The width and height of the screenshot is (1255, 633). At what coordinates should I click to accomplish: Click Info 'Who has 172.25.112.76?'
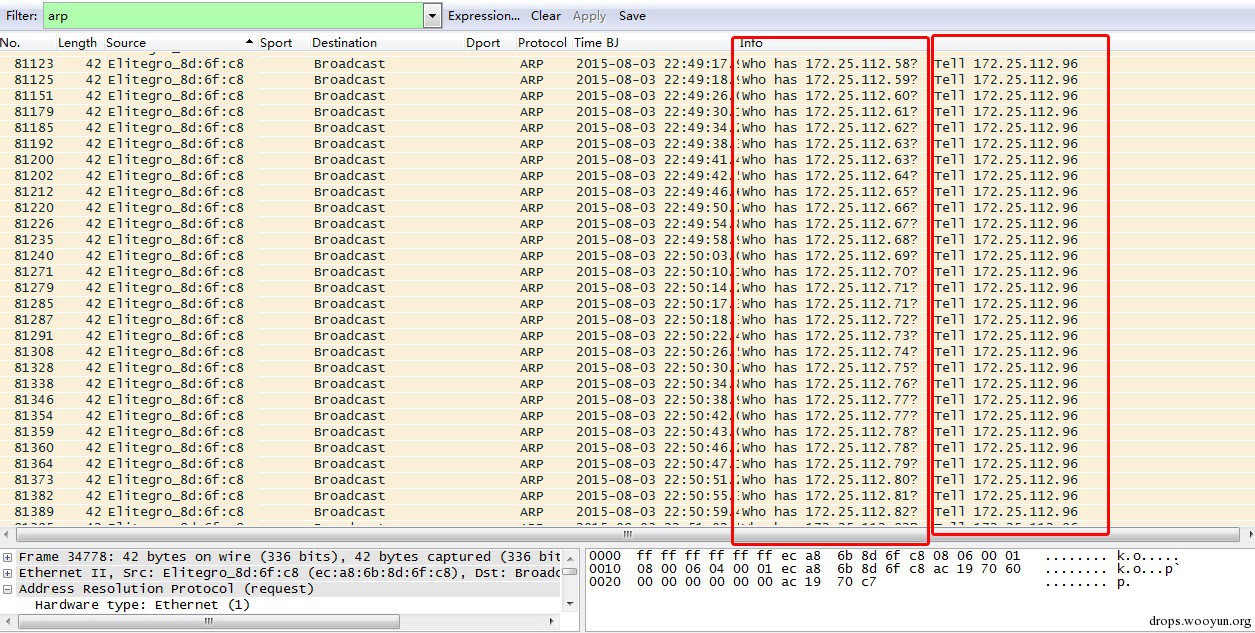pyautogui.click(x=829, y=384)
